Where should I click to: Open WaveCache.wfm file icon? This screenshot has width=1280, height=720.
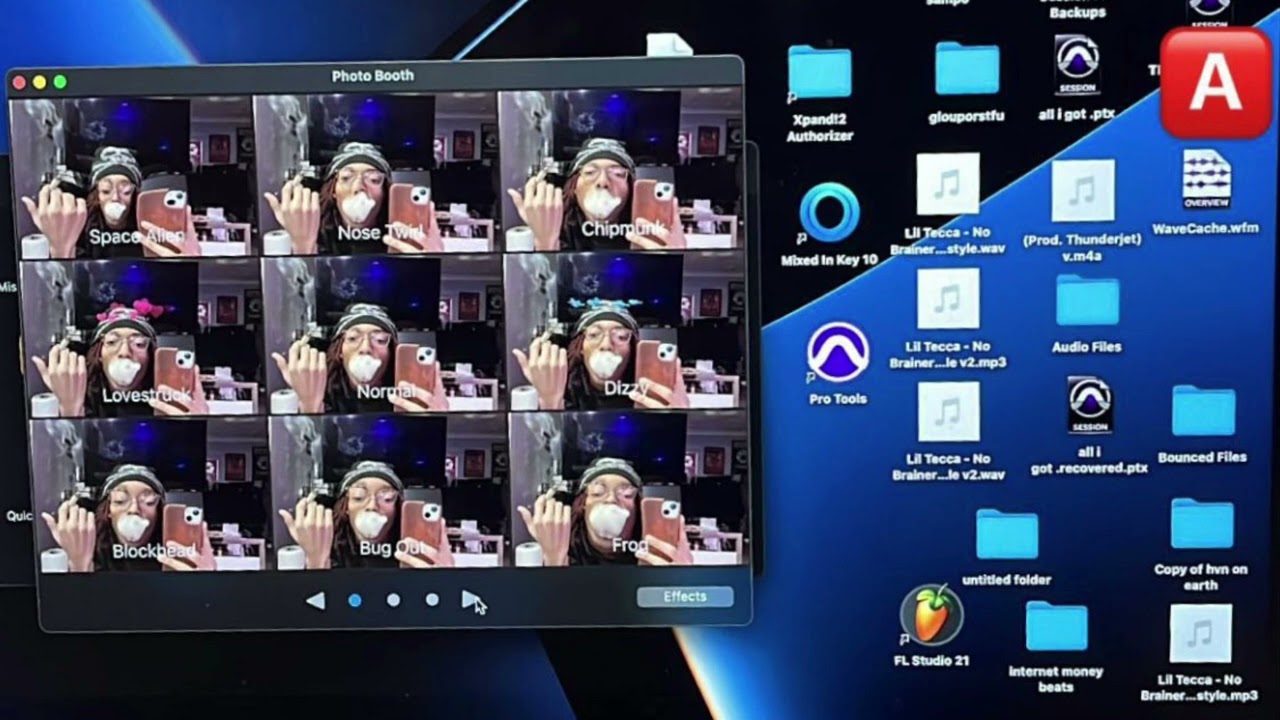(1206, 180)
